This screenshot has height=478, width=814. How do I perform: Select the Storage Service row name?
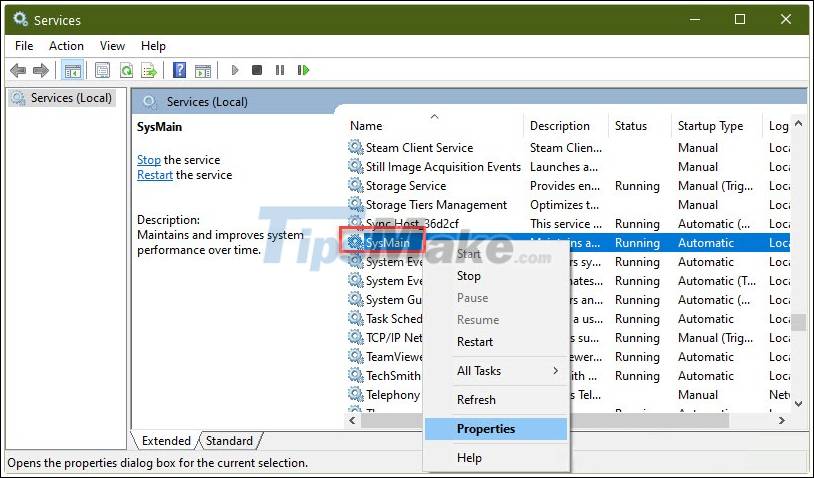tap(406, 185)
